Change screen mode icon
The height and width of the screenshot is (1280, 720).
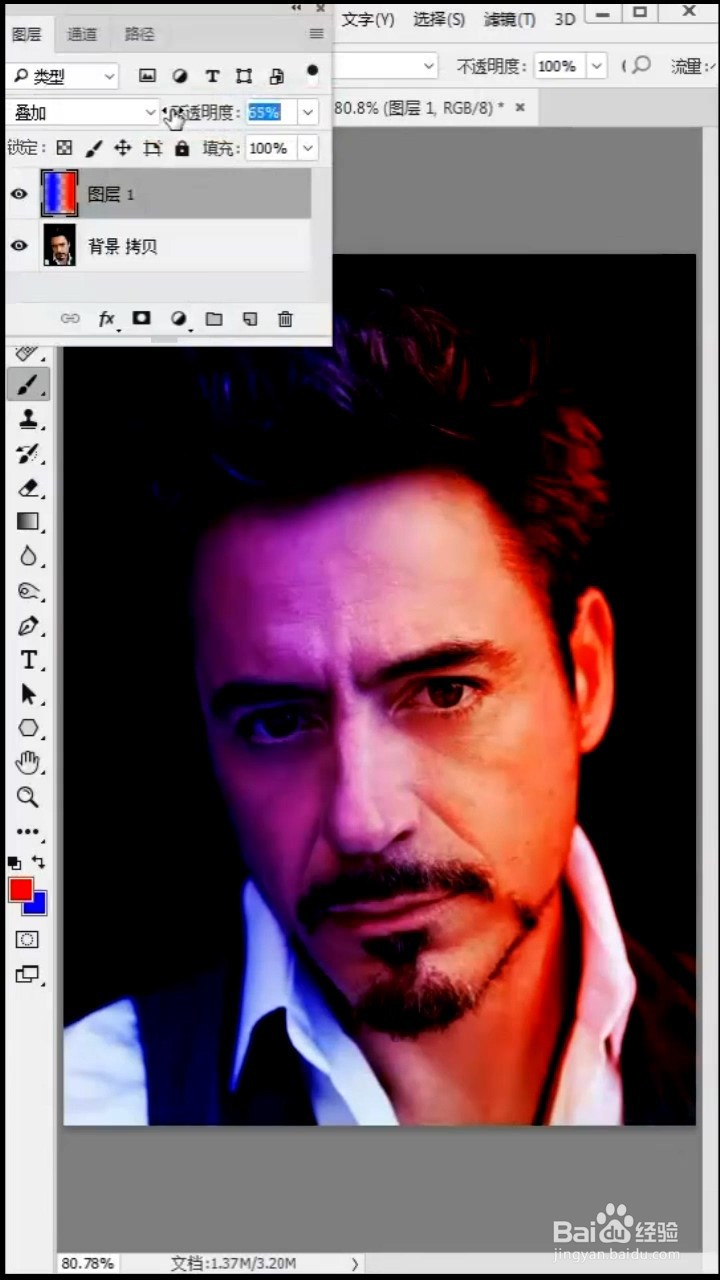[28, 974]
